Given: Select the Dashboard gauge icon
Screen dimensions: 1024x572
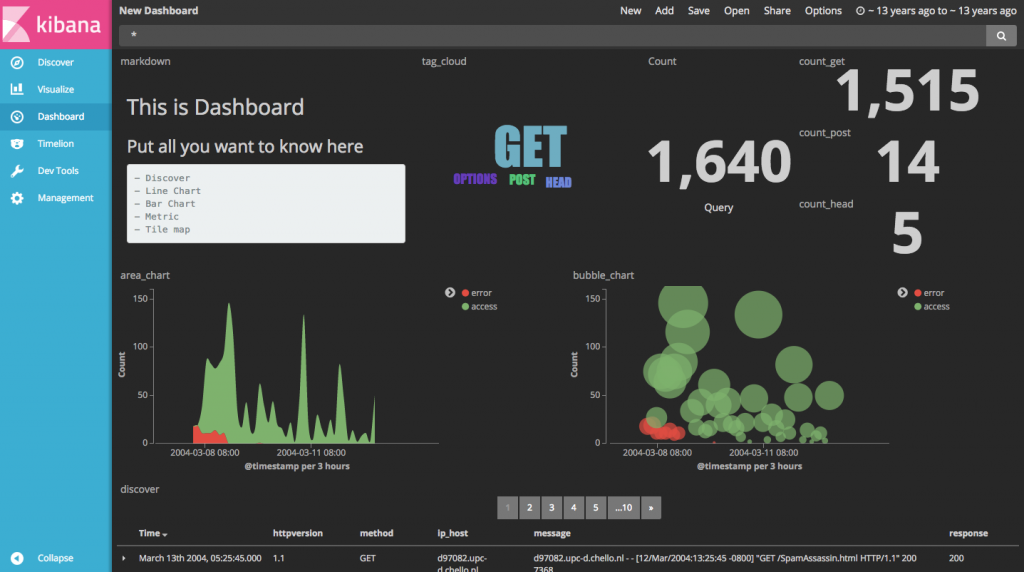Looking at the screenshot, I should (x=17, y=116).
